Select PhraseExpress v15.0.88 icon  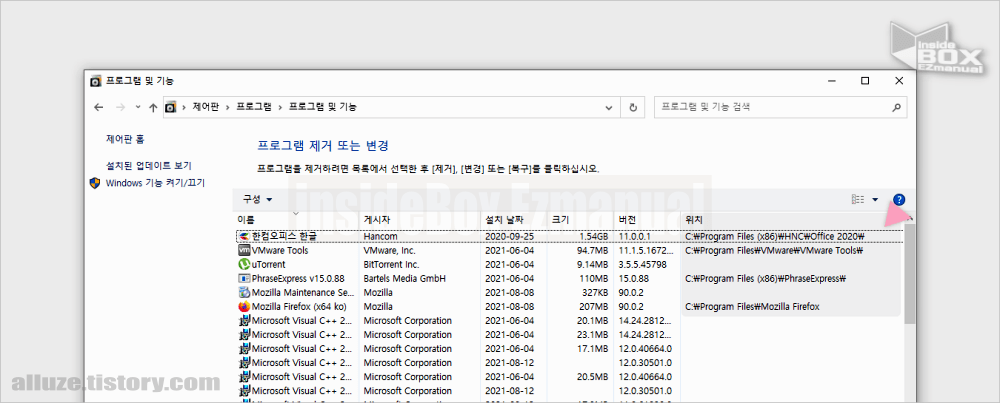click(244, 279)
